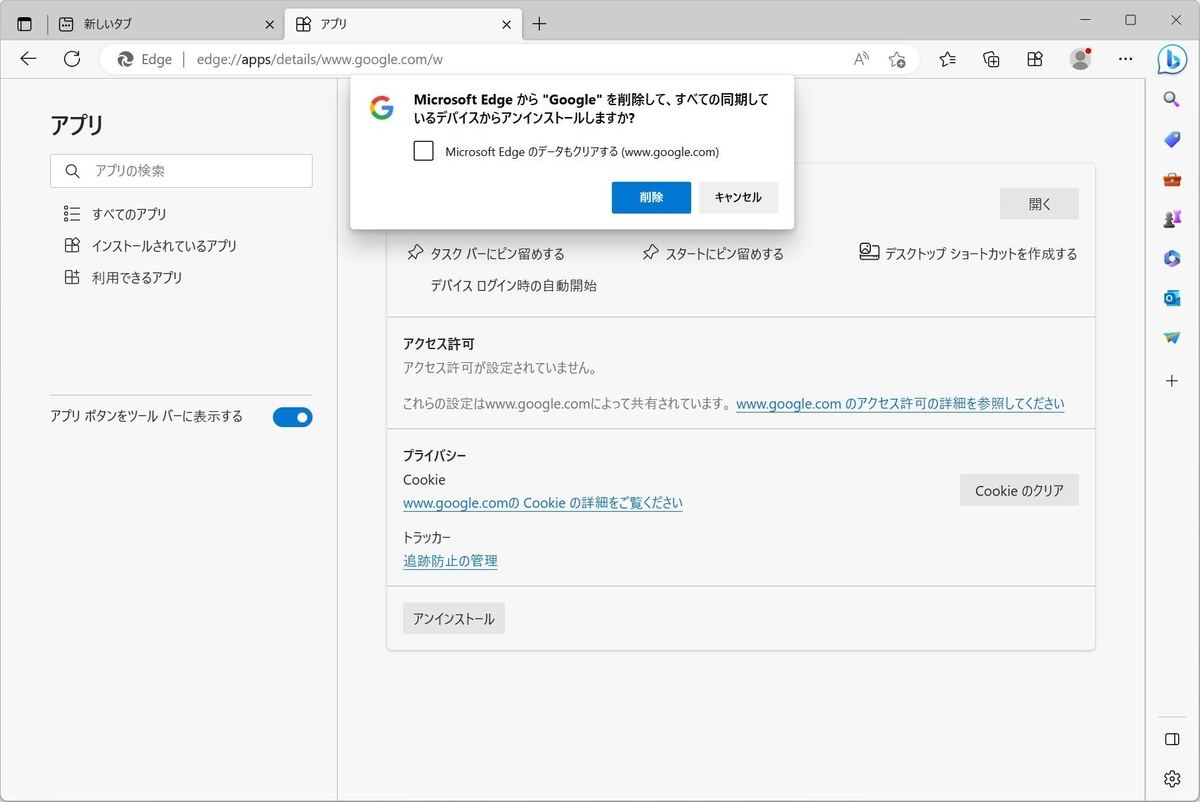This screenshot has width=1200, height=802.
Task: Open the Bing chat sidebar icon
Action: coord(1172,59)
